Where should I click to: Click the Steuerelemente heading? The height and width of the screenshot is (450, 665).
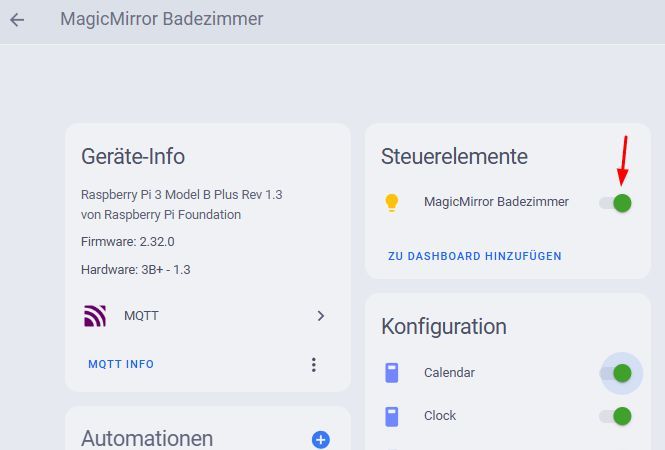(454, 156)
